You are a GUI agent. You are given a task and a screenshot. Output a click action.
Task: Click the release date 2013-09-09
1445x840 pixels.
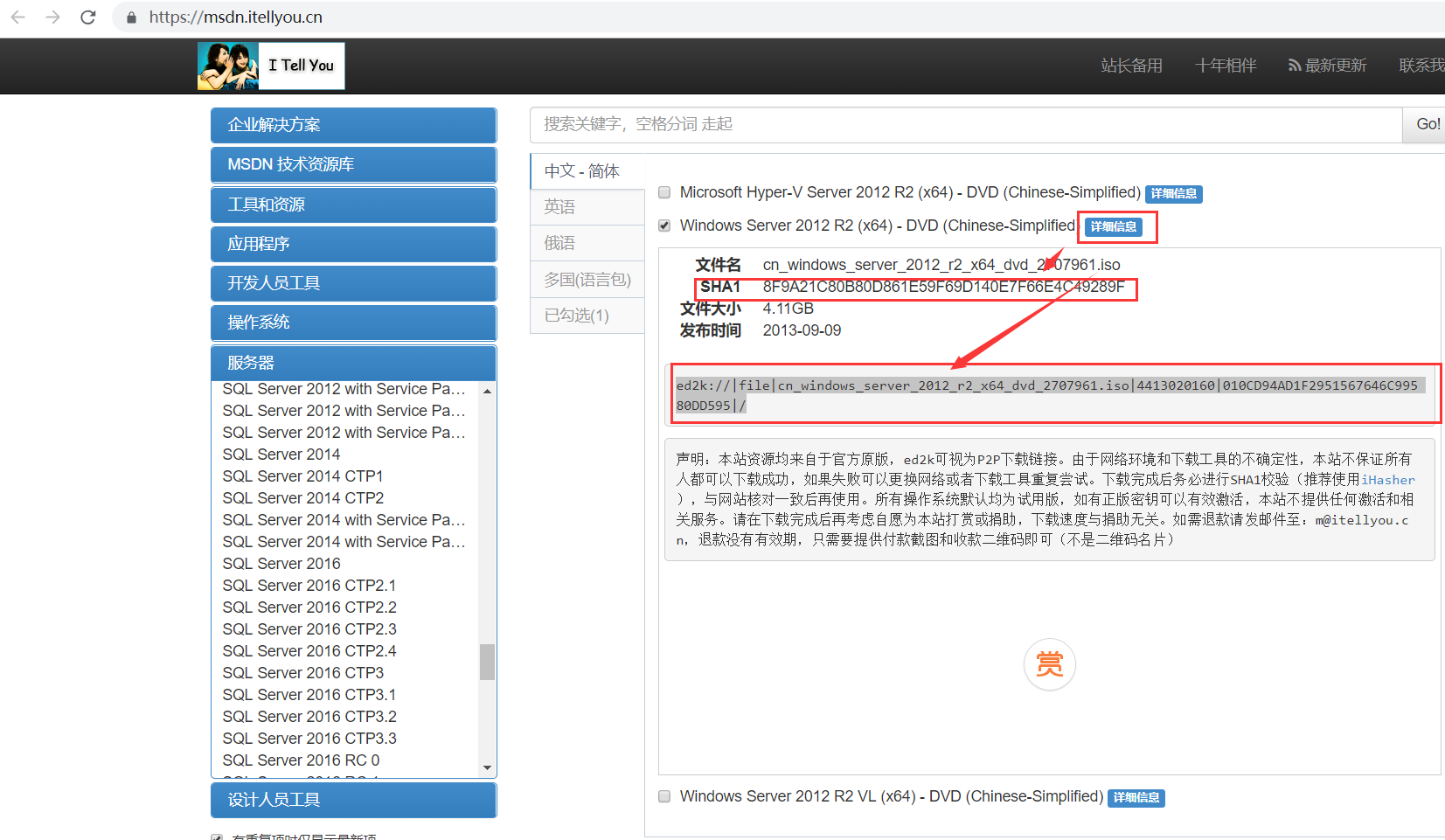802,330
